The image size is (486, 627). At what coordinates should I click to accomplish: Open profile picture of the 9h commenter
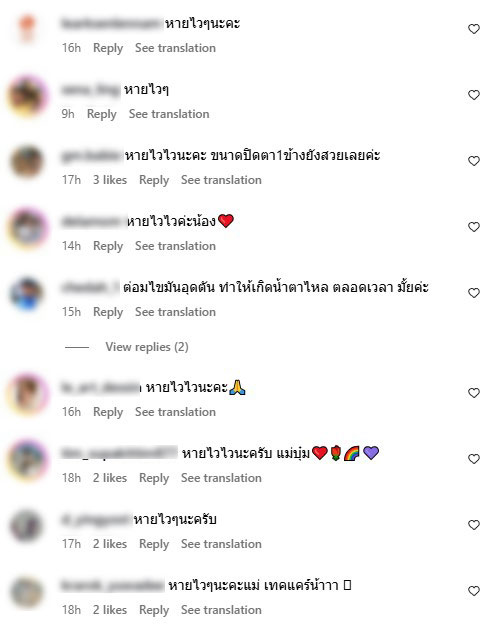(28, 96)
